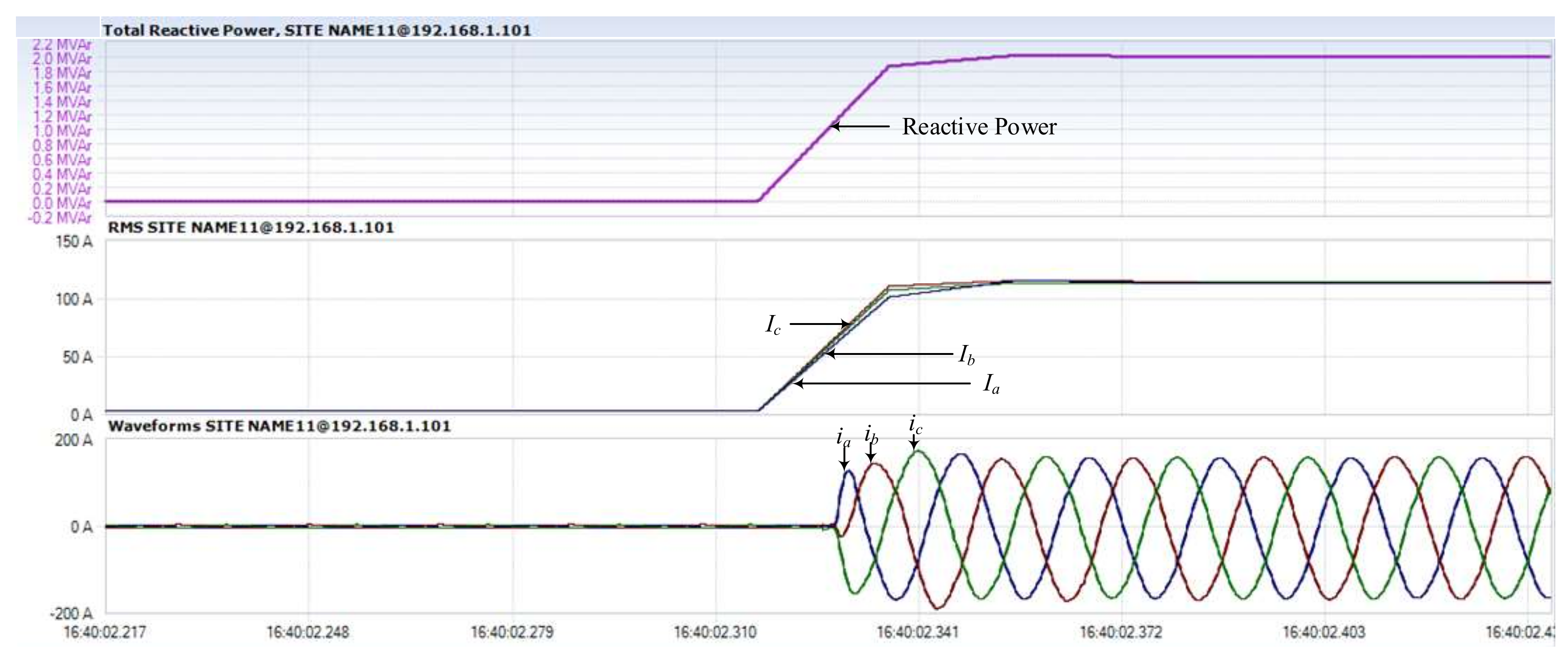
Task: Click the Ib label in RMS chart
Action: [x=967, y=354]
